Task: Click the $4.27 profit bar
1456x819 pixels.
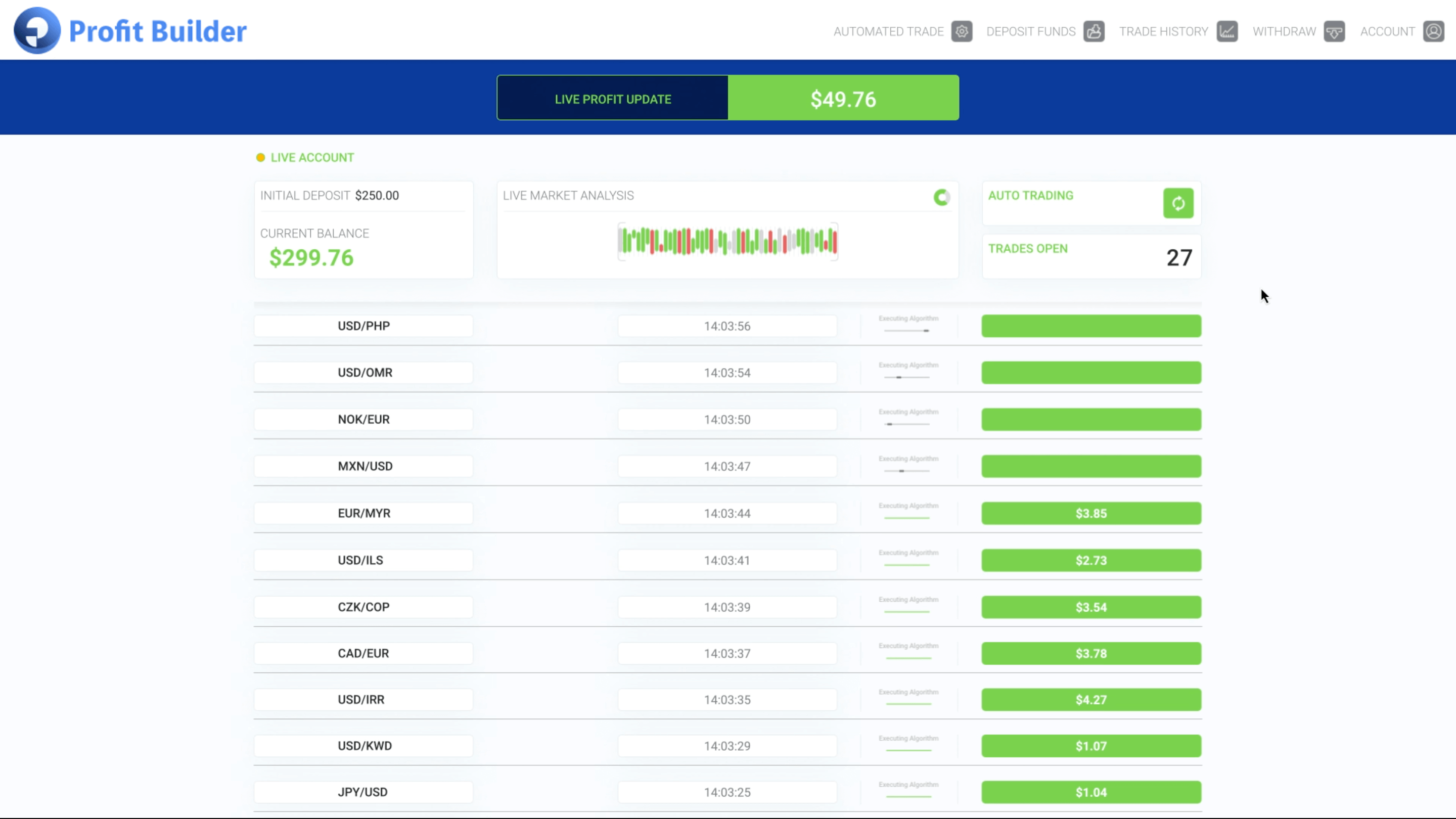Action: pyautogui.click(x=1091, y=700)
